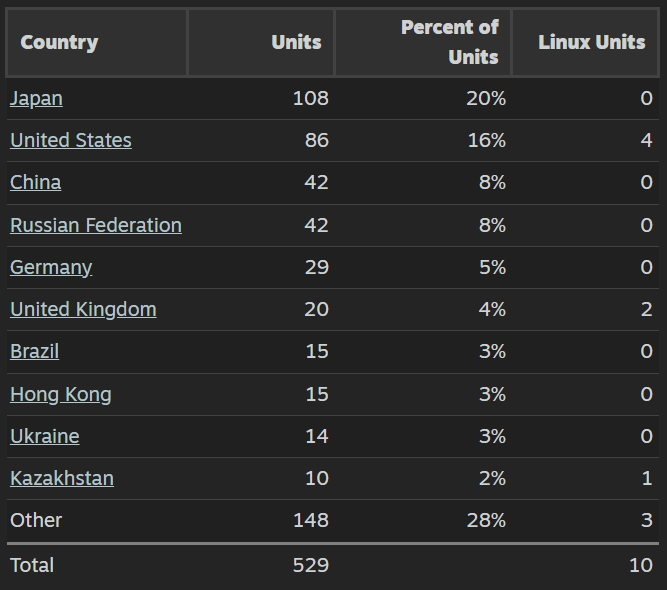Sort by the Country column header
Viewport: 667px width, 590px height.
[x=59, y=42]
